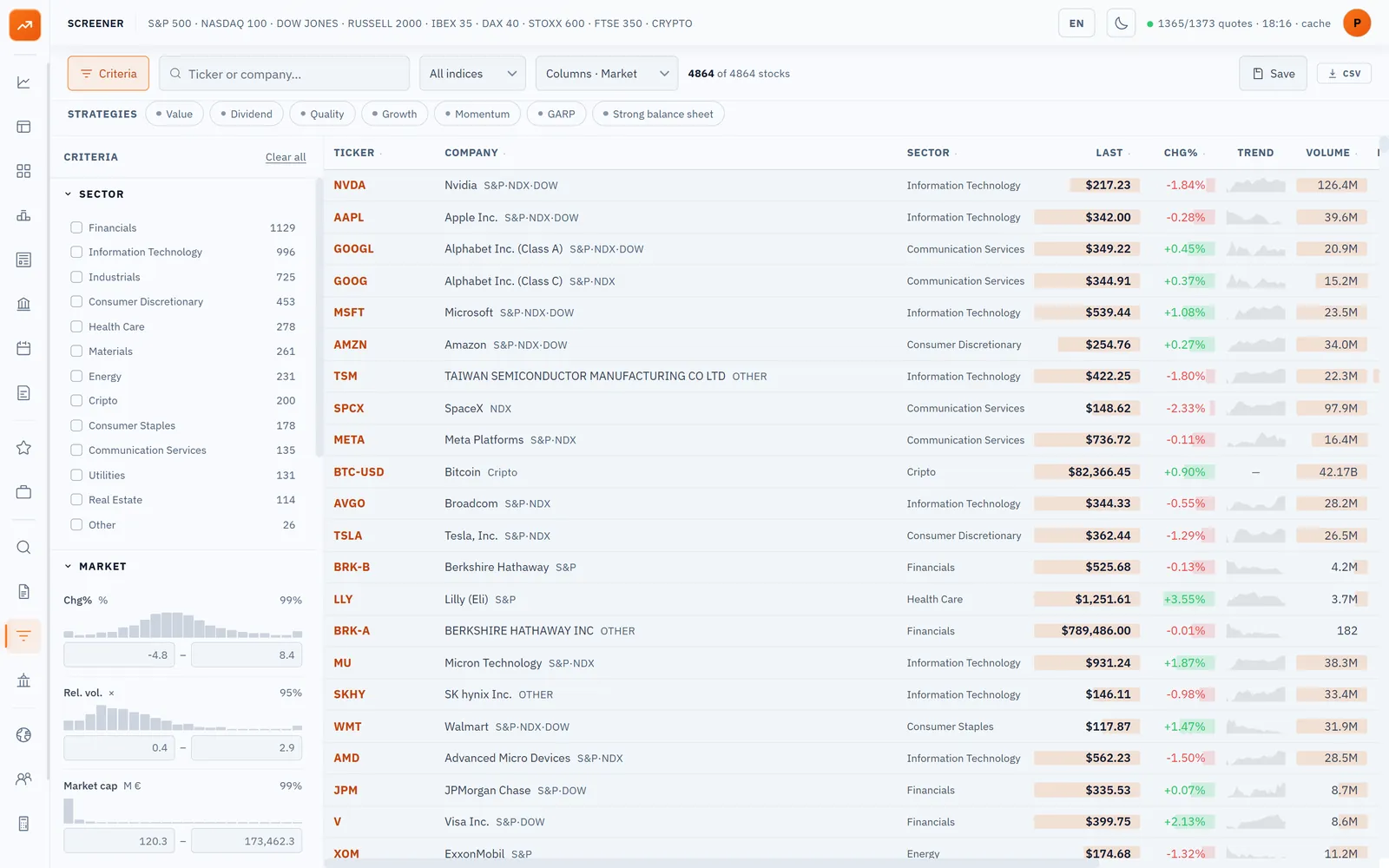The width and height of the screenshot is (1389, 868).
Task: Open the podium ranking icon in sidebar
Action: (x=23, y=215)
